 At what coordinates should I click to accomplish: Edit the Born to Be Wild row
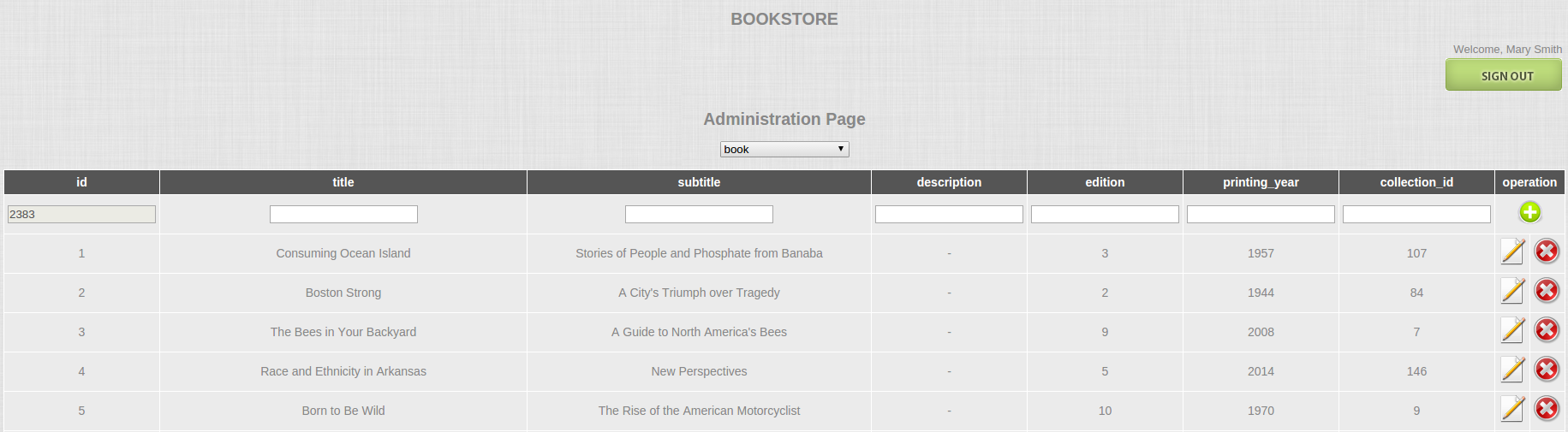1513,409
